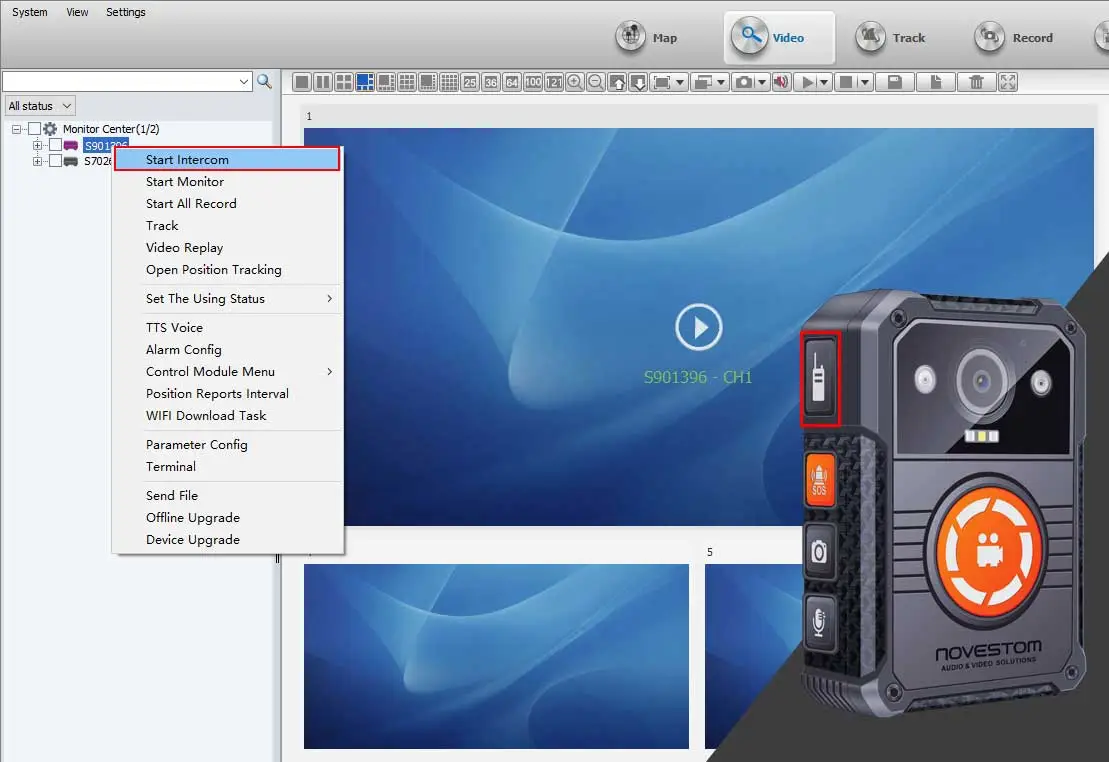Open the All status dropdown
This screenshot has height=762, width=1109.
pyautogui.click(x=40, y=106)
